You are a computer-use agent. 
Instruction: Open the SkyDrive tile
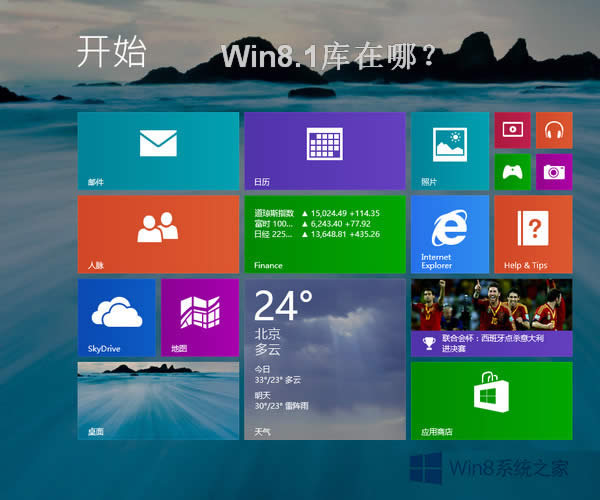click(x=117, y=318)
